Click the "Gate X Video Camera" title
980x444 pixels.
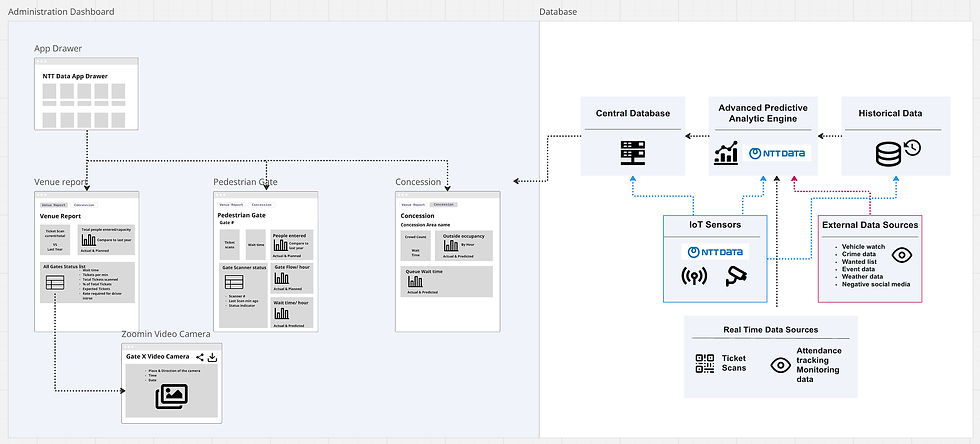tap(158, 356)
